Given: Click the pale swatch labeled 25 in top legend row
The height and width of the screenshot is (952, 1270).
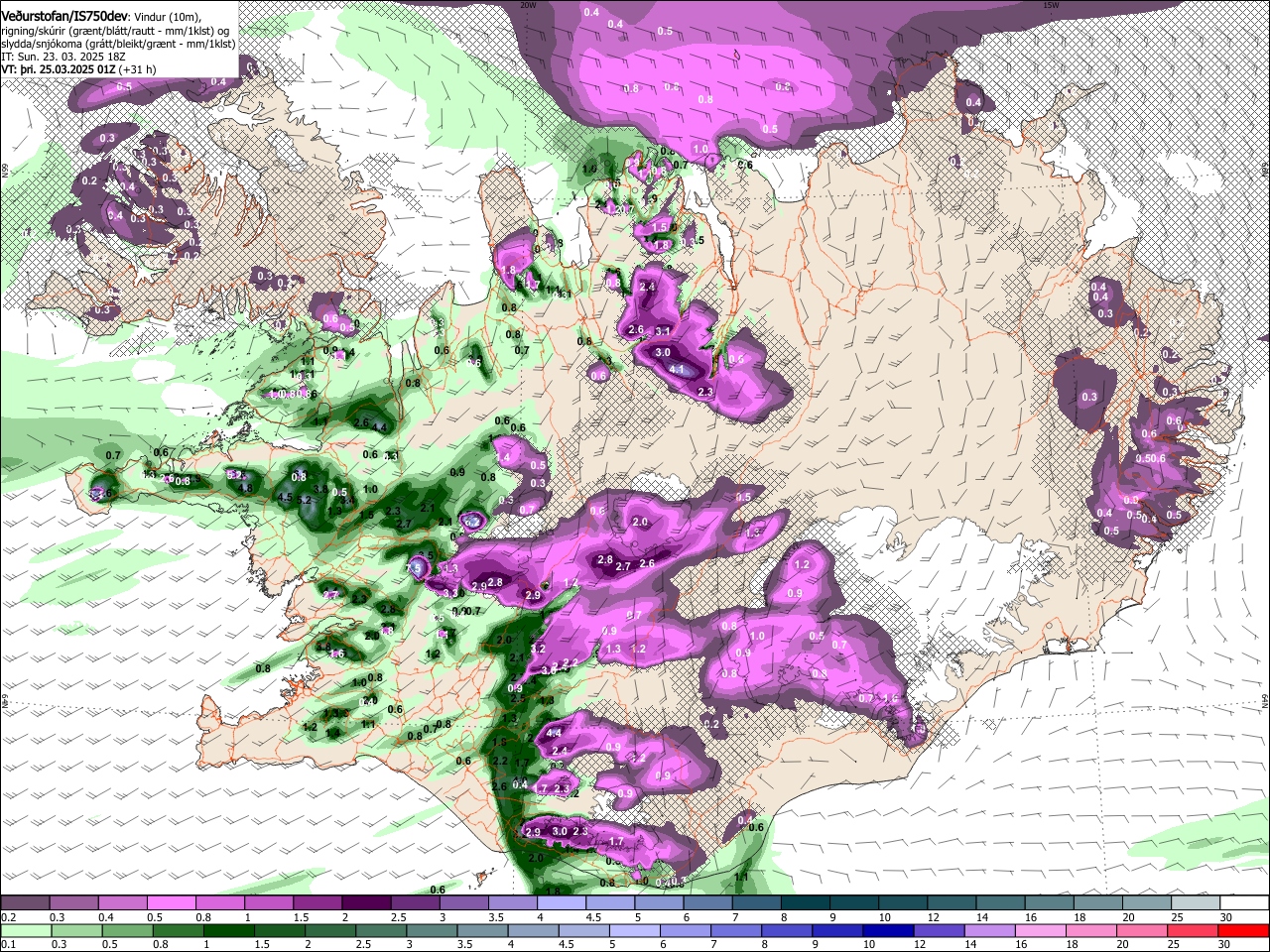Looking at the screenshot, I should click(1196, 902).
